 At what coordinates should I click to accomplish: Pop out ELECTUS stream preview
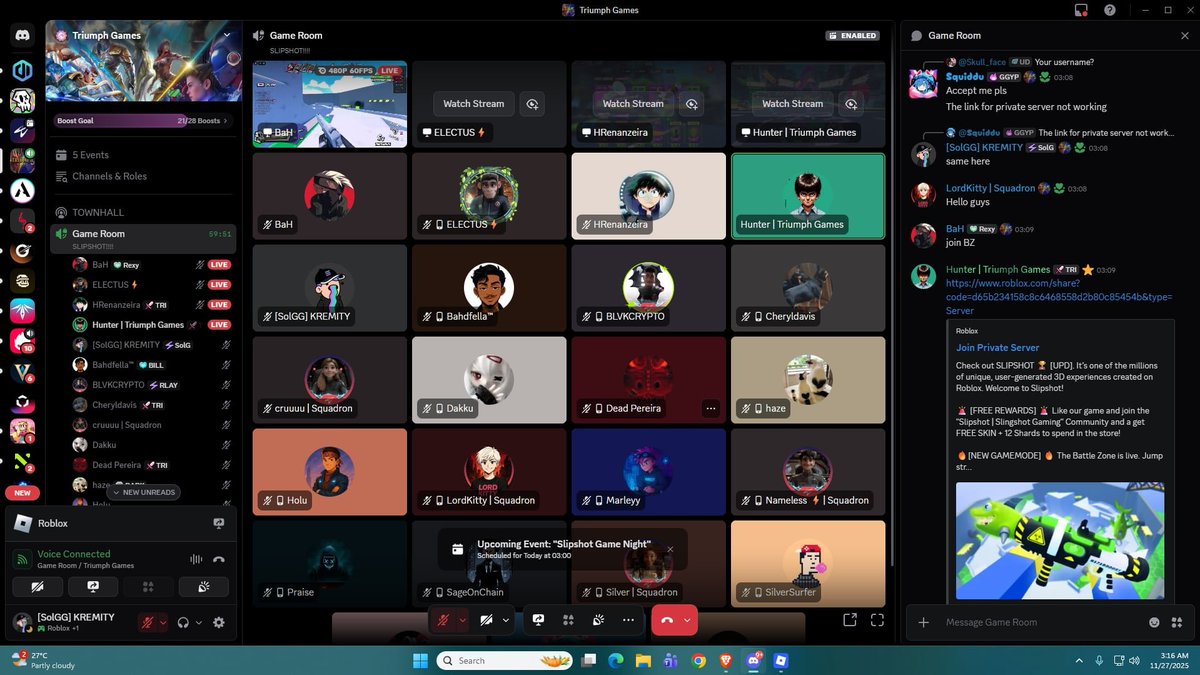pyautogui.click(x=532, y=103)
